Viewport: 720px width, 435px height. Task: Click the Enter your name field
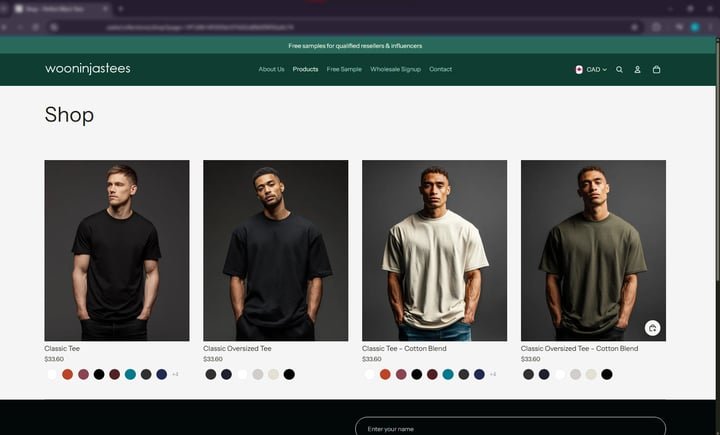510,427
